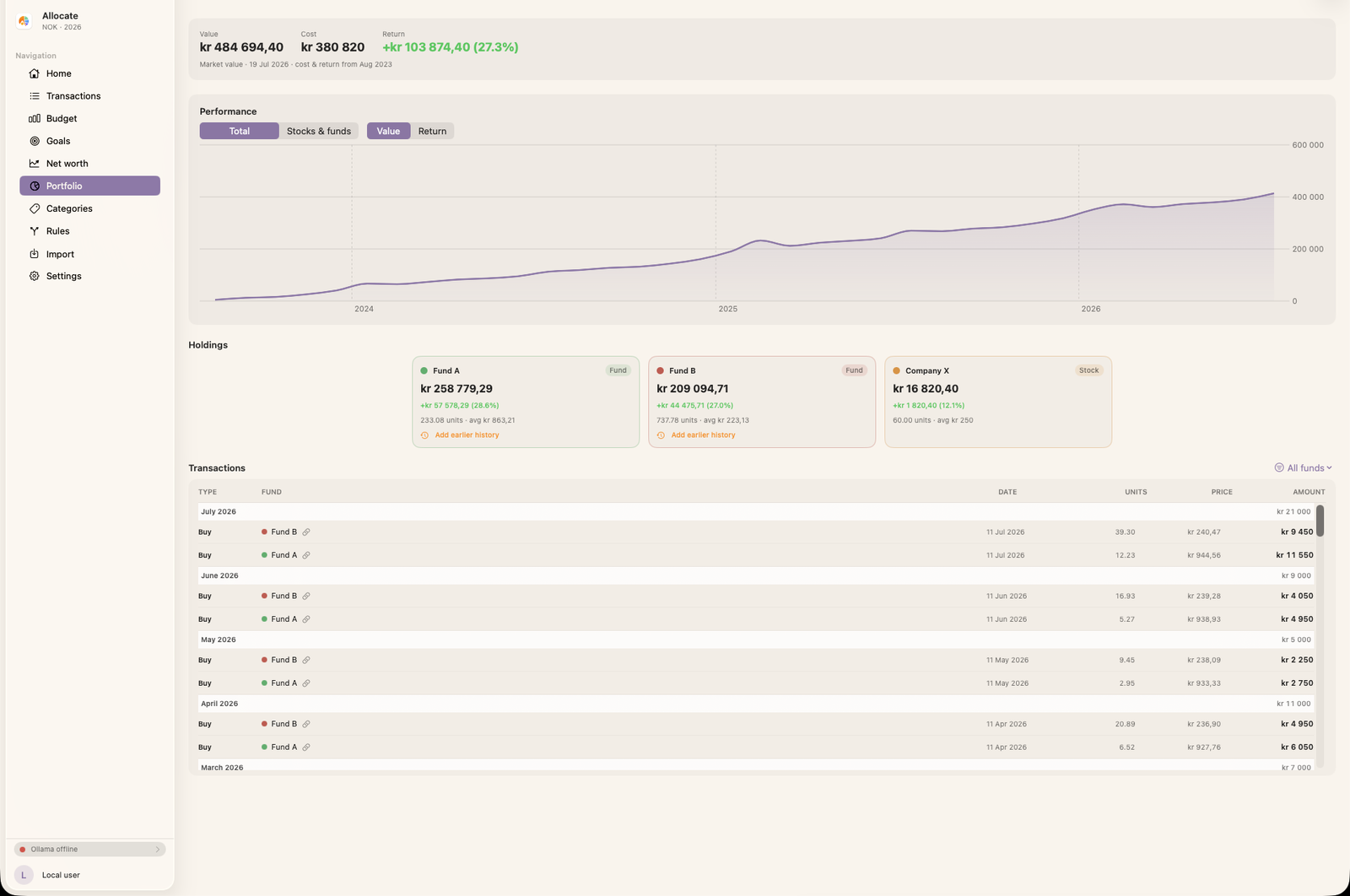Show Return in performance chart
Screen dimensions: 1350x896
432,131
